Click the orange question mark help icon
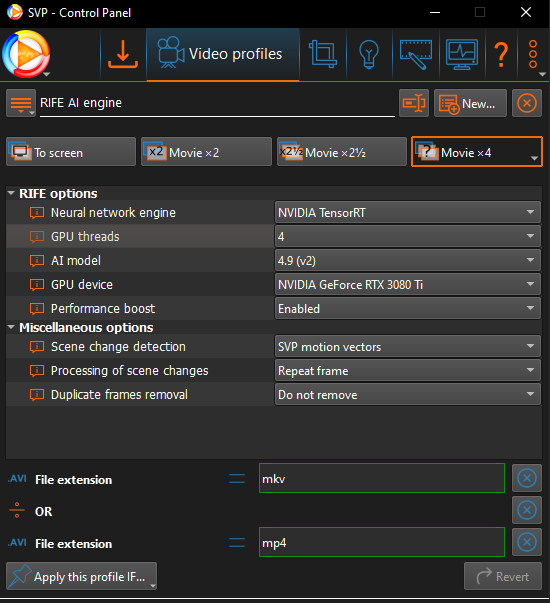Image resolution: width=550 pixels, height=603 pixels. (x=501, y=54)
